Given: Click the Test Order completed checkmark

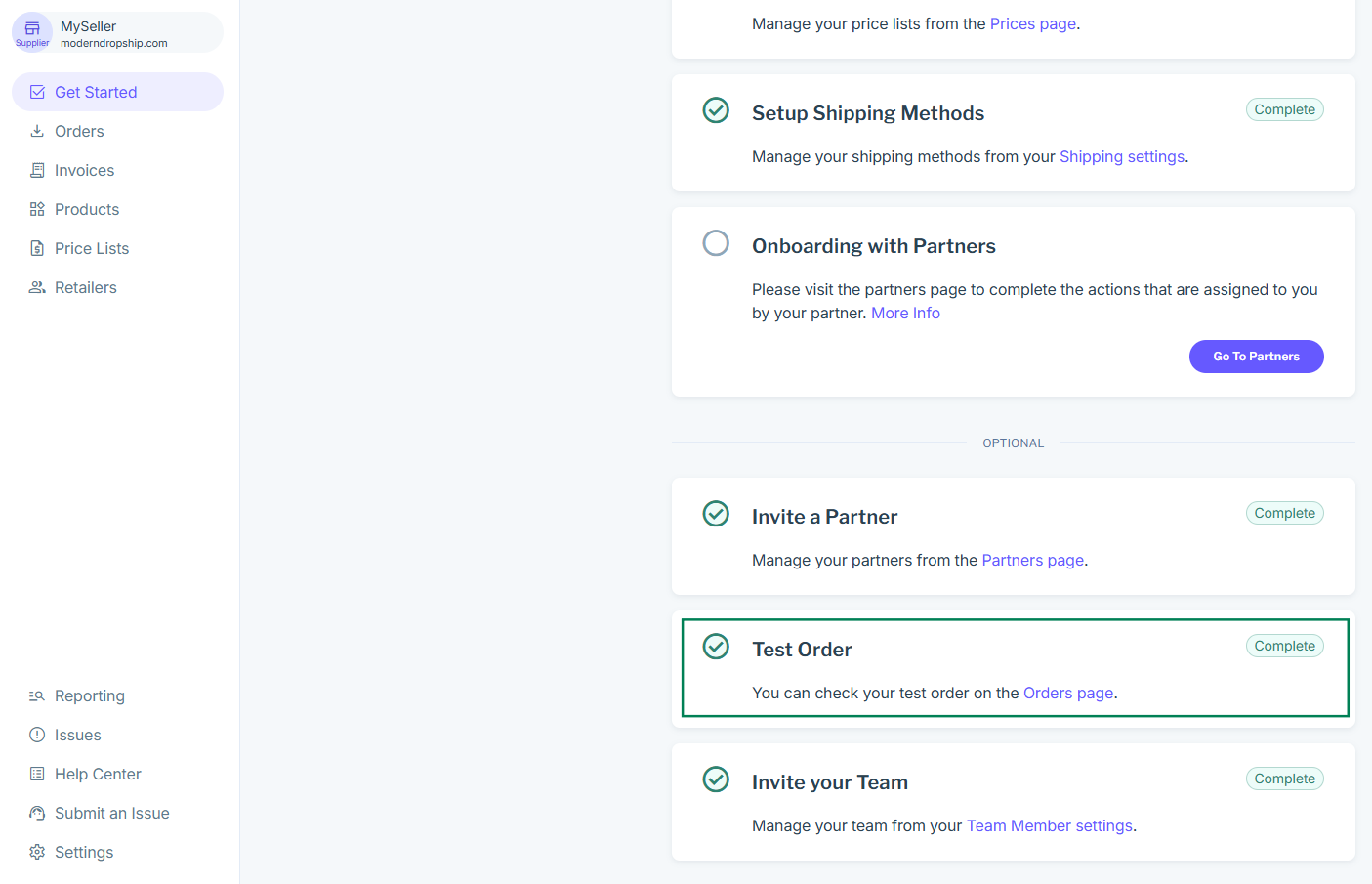Looking at the screenshot, I should click(x=716, y=647).
